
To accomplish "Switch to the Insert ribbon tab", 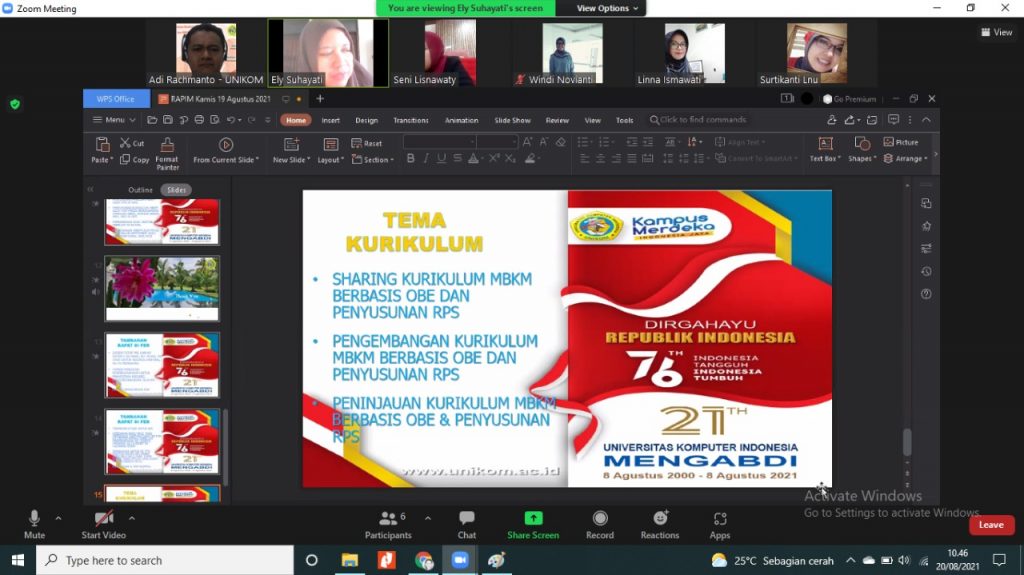I will click(x=330, y=120).
